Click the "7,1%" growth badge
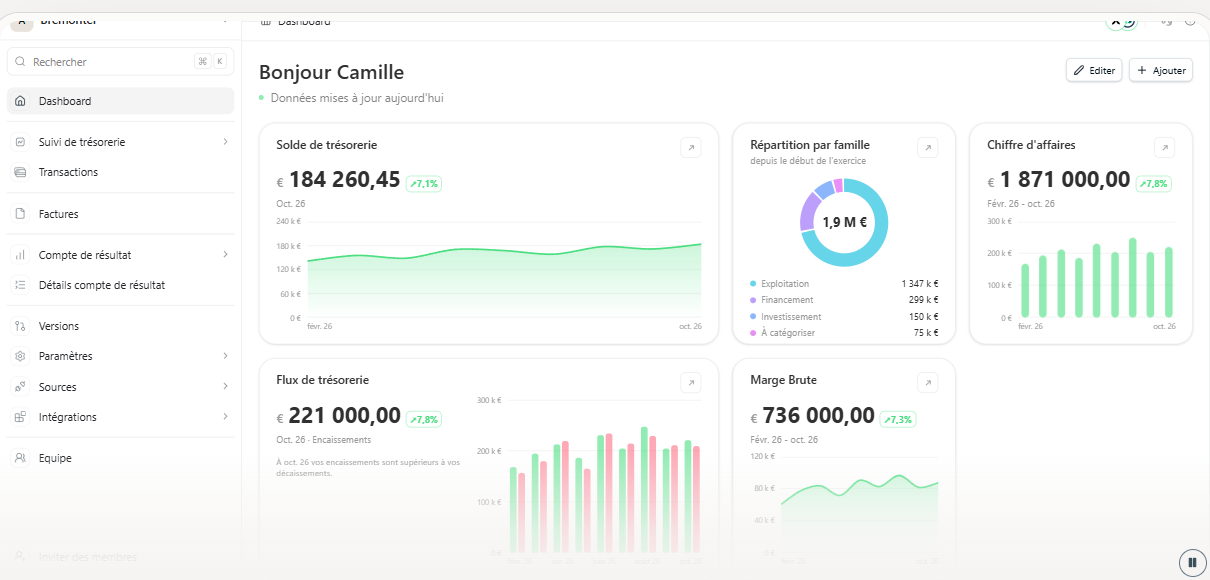1210x580 pixels. (x=424, y=184)
